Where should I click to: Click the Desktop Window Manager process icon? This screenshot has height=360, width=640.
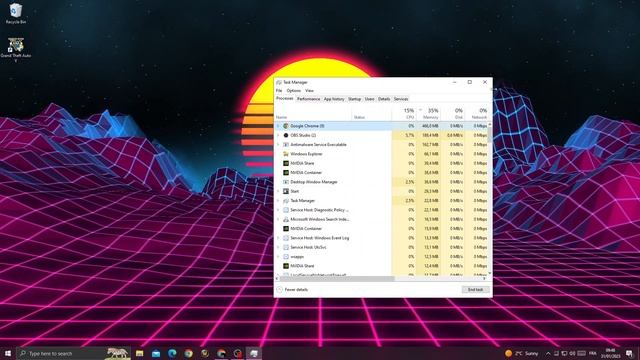286,182
